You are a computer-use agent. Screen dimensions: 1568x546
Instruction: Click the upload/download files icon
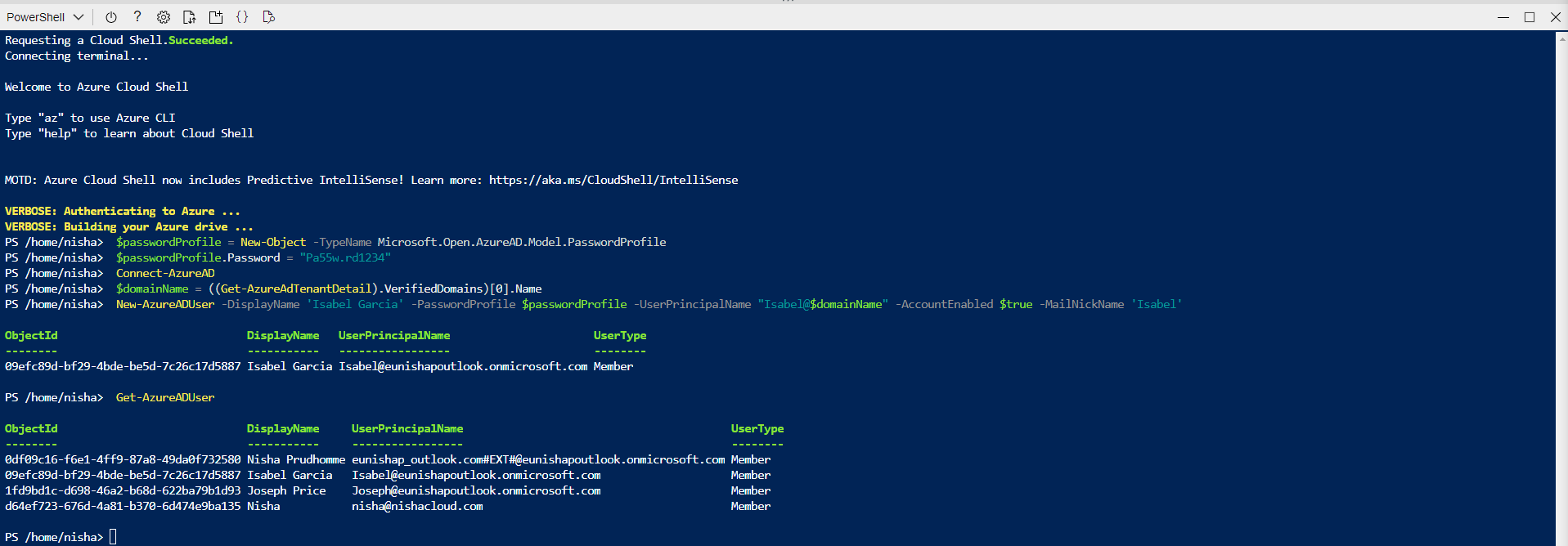190,17
